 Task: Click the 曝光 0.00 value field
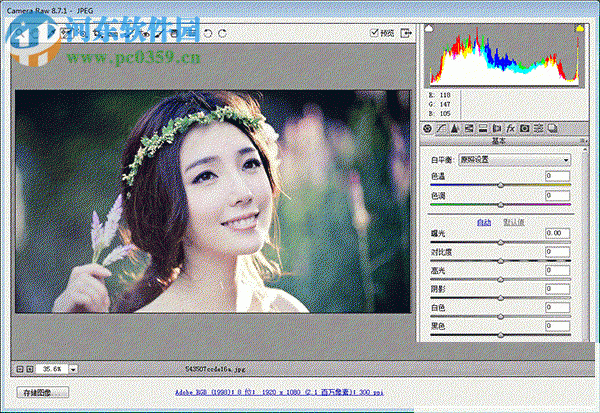[x=558, y=233]
